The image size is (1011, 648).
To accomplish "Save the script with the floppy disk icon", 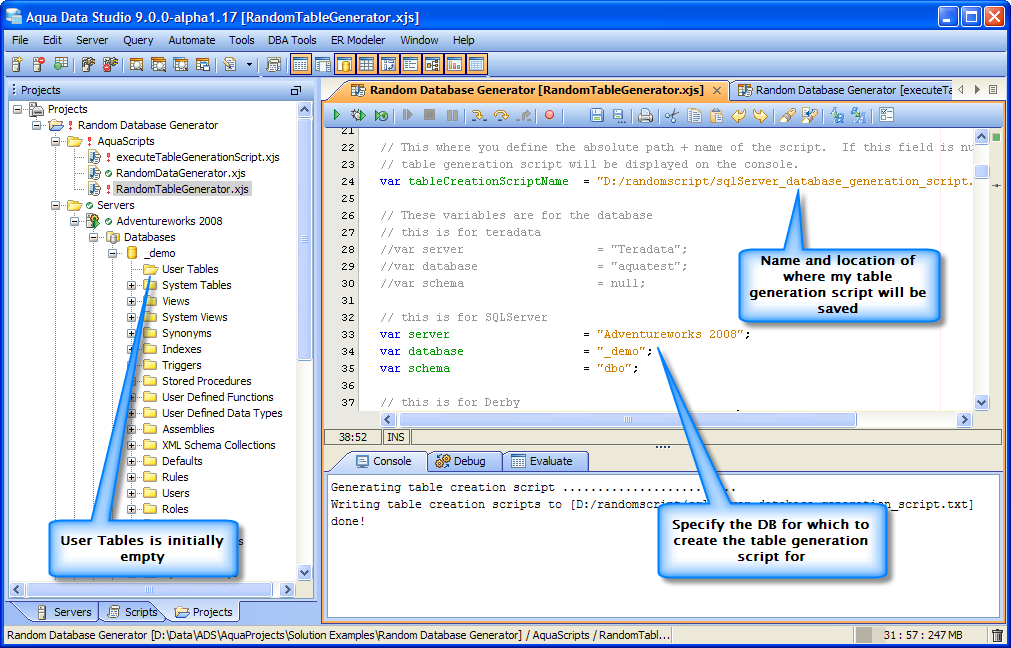I will 597,115.
